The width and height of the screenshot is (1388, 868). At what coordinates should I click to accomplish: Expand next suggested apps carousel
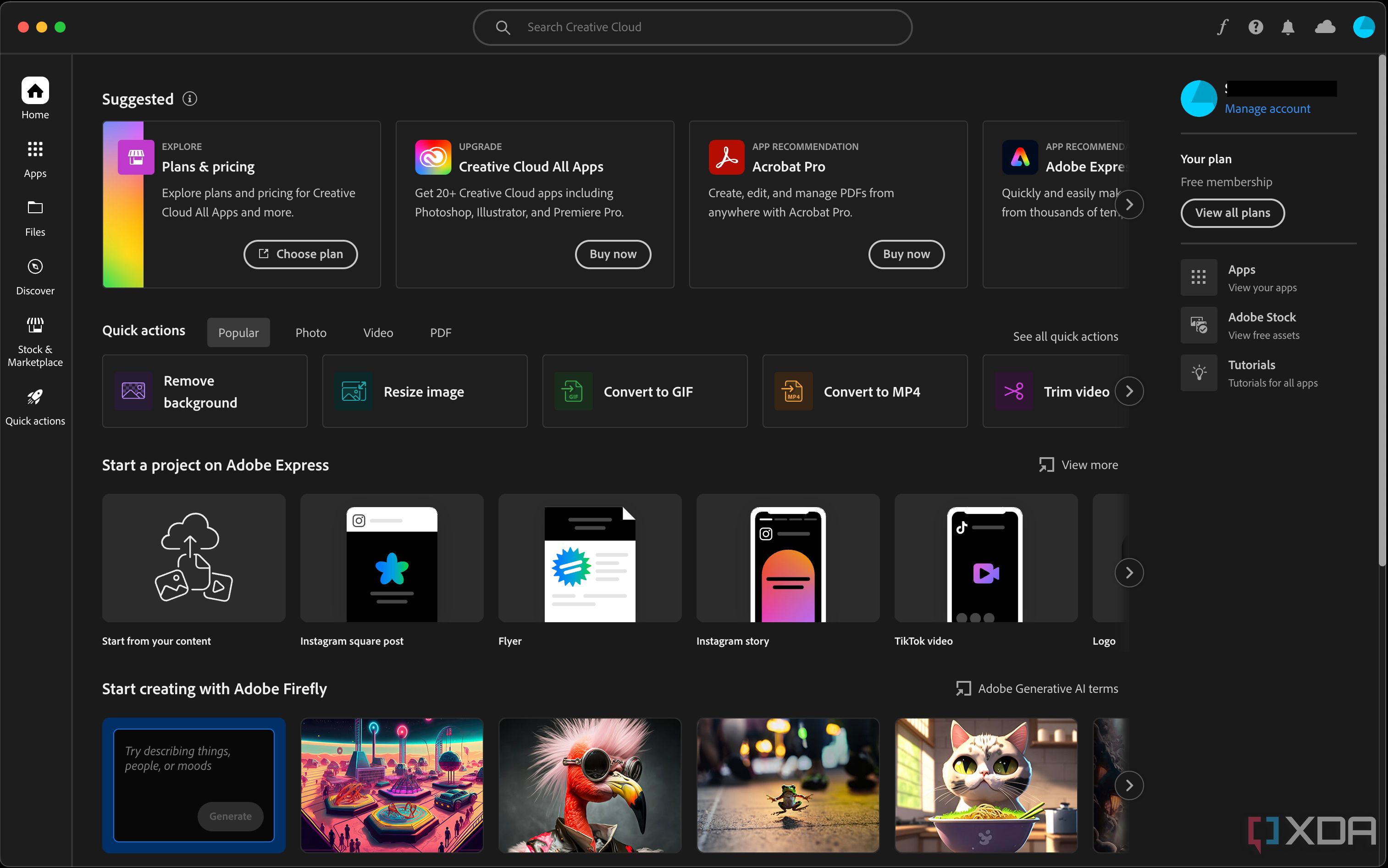[1130, 204]
